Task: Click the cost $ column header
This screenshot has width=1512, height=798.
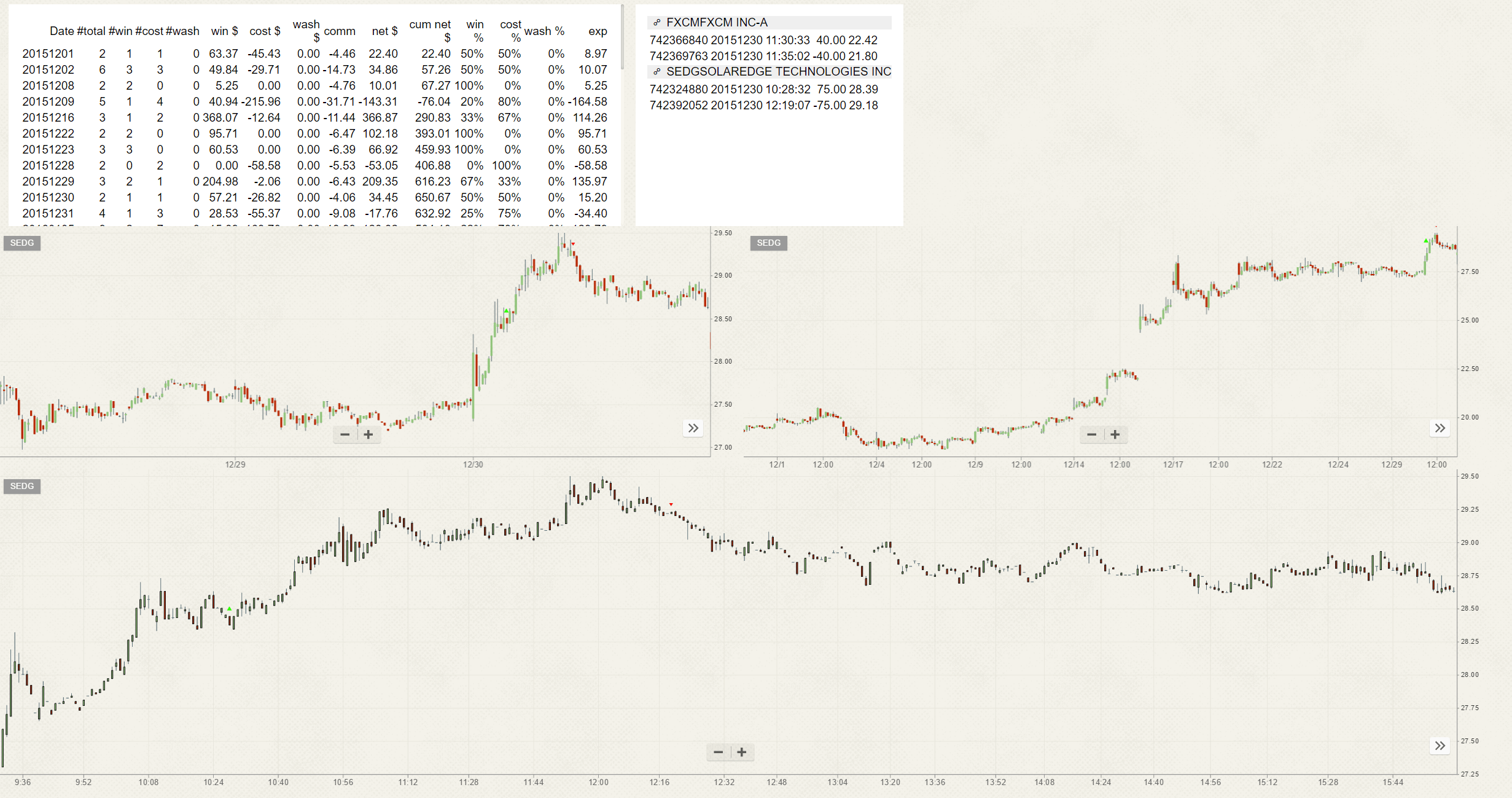Action: pyautogui.click(x=265, y=31)
